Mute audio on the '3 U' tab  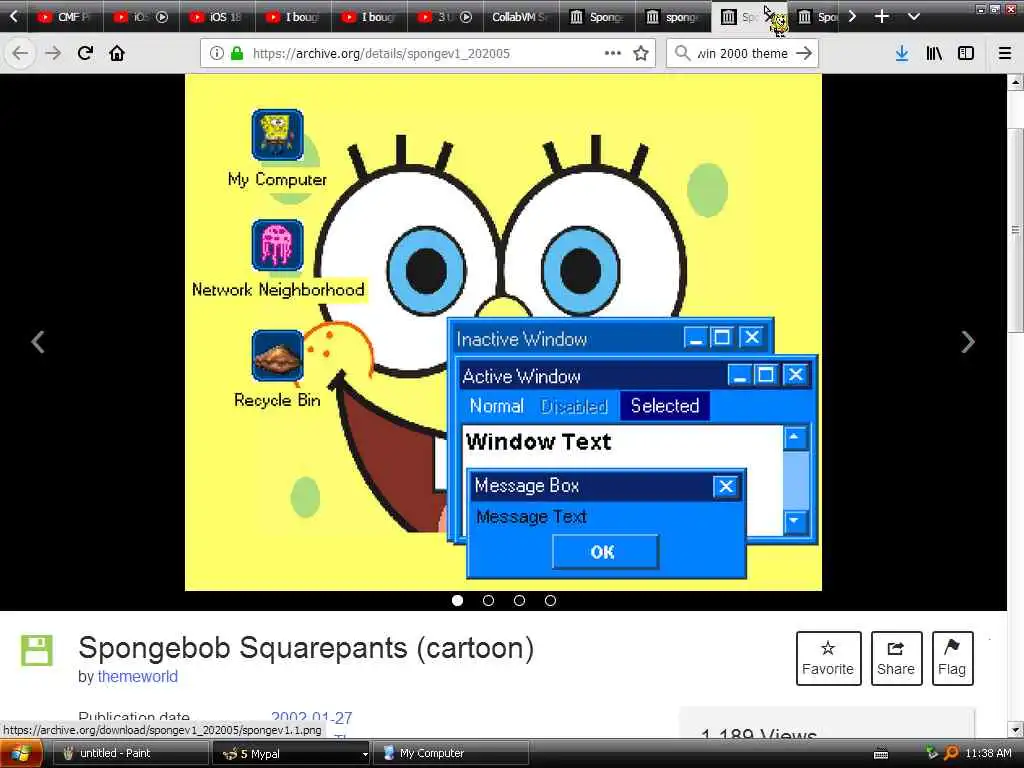point(466,17)
